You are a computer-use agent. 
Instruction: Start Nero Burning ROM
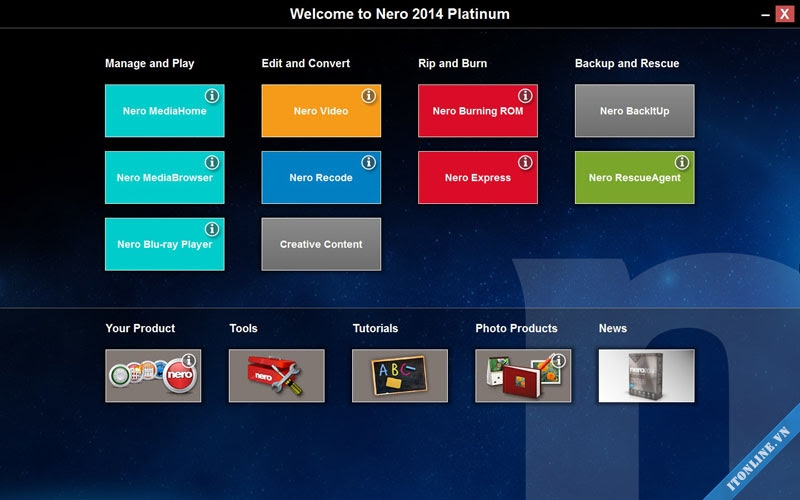coord(478,111)
